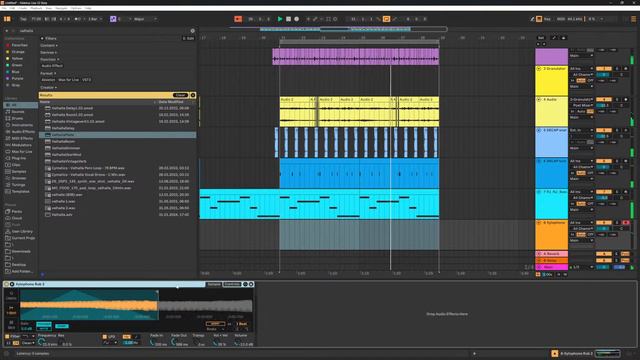Select the A Reverb return track
The image size is (640, 360).
551,254
